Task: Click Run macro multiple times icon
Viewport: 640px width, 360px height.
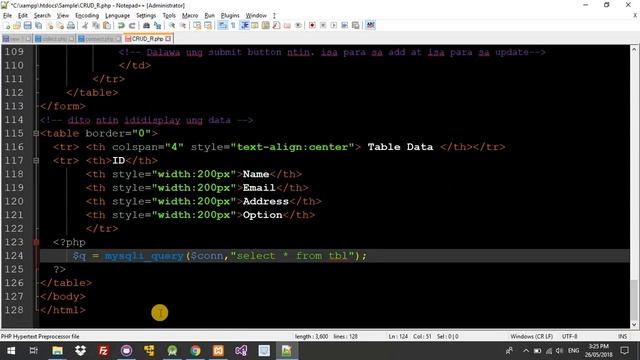Action: pyautogui.click(x=345, y=25)
